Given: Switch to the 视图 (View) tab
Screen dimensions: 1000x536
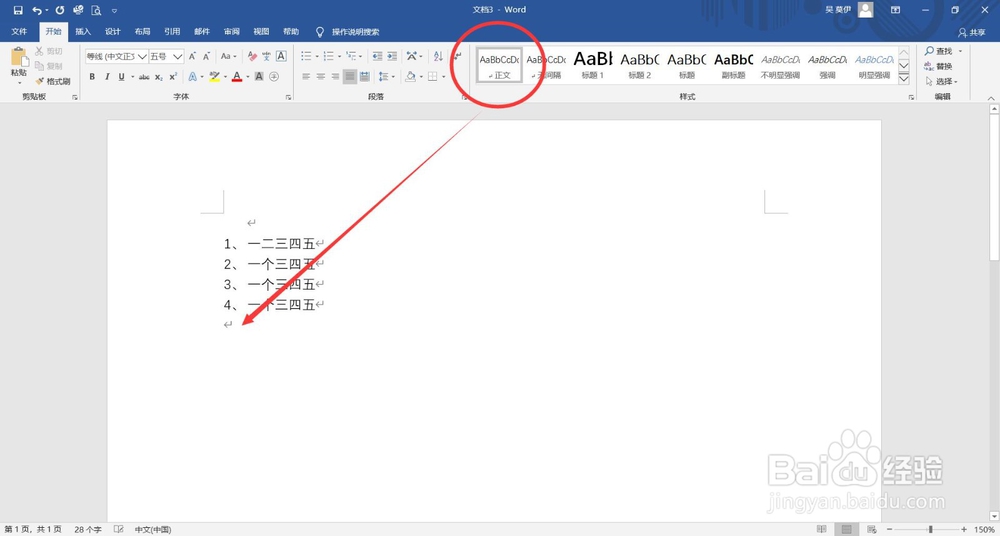Looking at the screenshot, I should (261, 32).
